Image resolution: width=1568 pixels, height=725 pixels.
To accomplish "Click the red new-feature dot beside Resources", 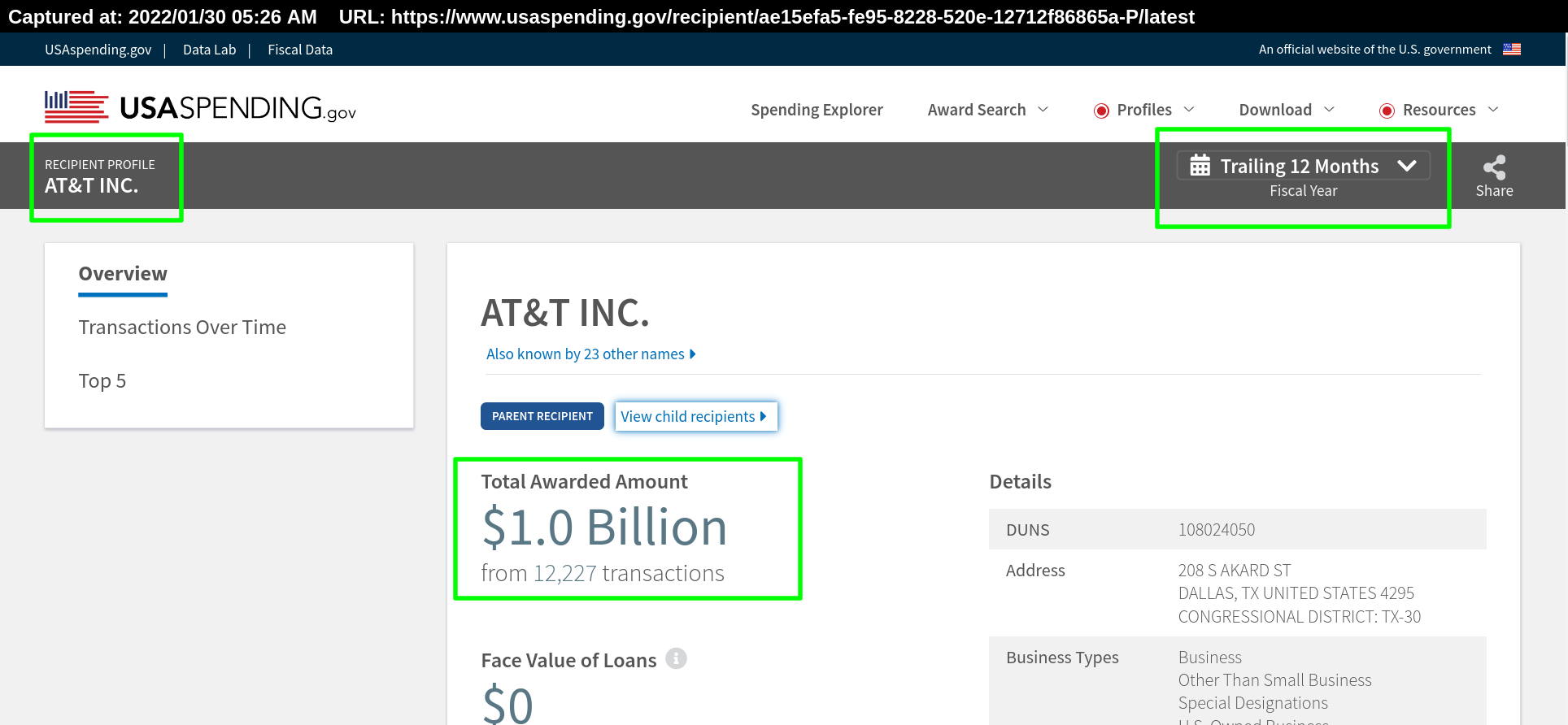I will (1387, 111).
